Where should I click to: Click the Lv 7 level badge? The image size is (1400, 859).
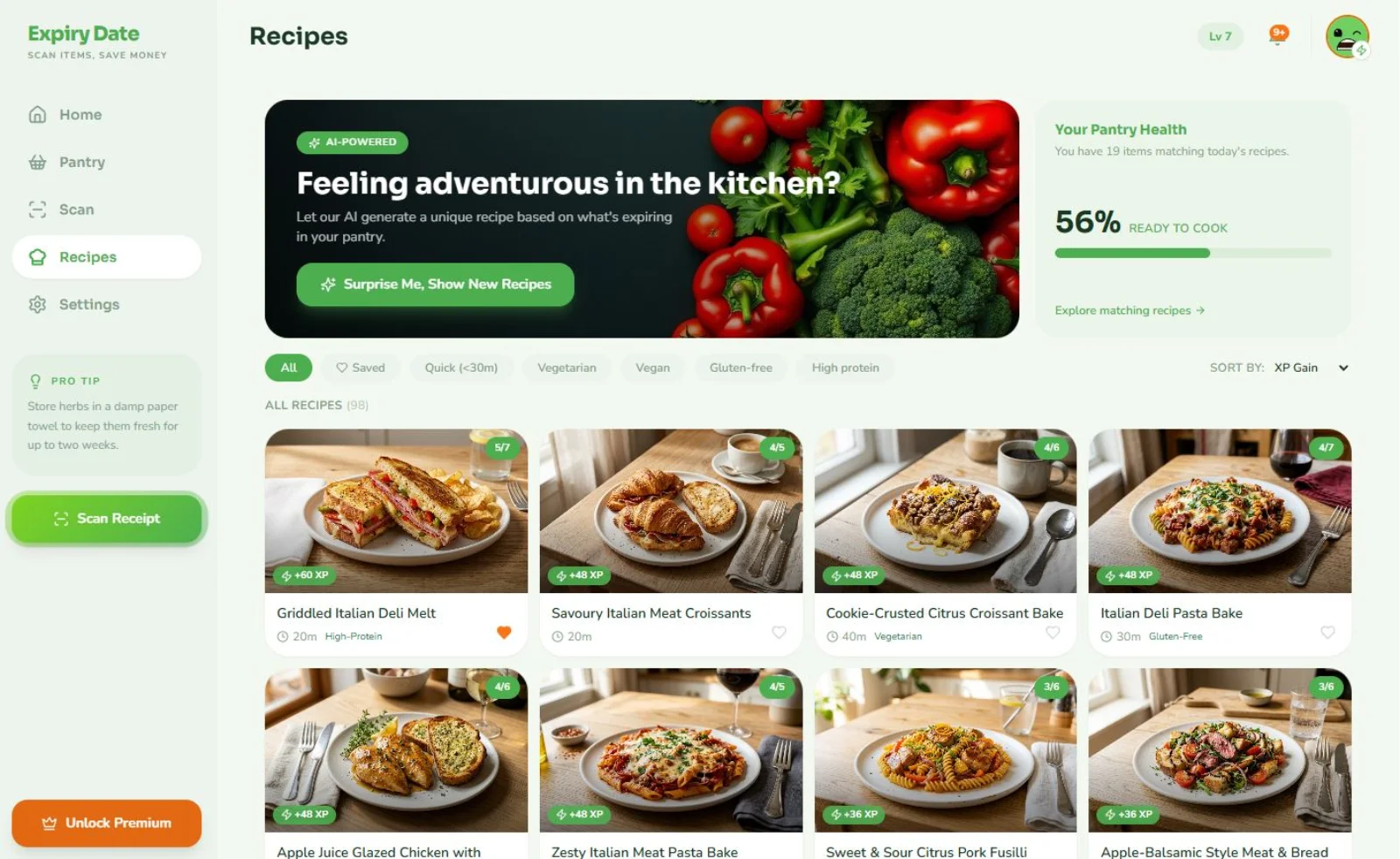[x=1220, y=37]
